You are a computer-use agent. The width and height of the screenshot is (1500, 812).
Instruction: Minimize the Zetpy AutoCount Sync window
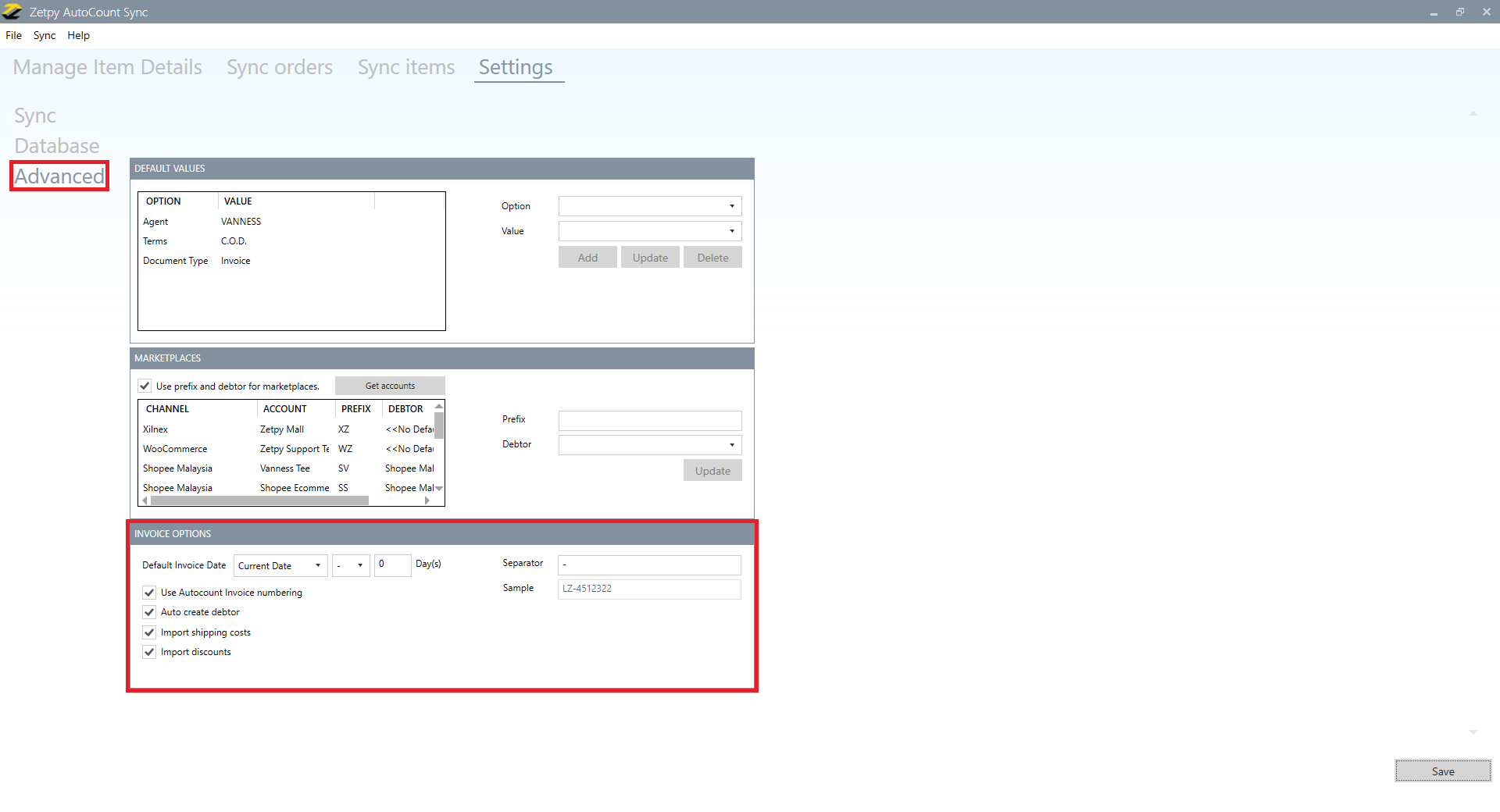coord(1434,12)
